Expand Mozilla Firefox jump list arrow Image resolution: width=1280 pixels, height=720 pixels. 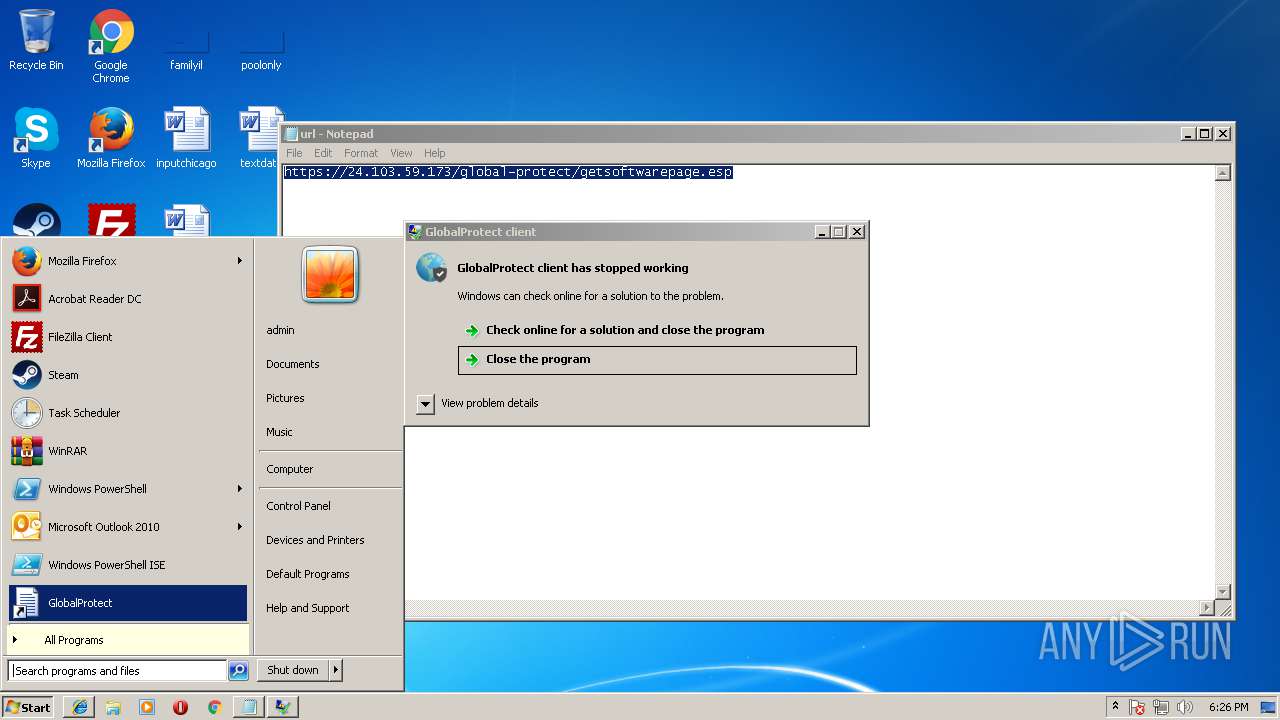coord(239,261)
